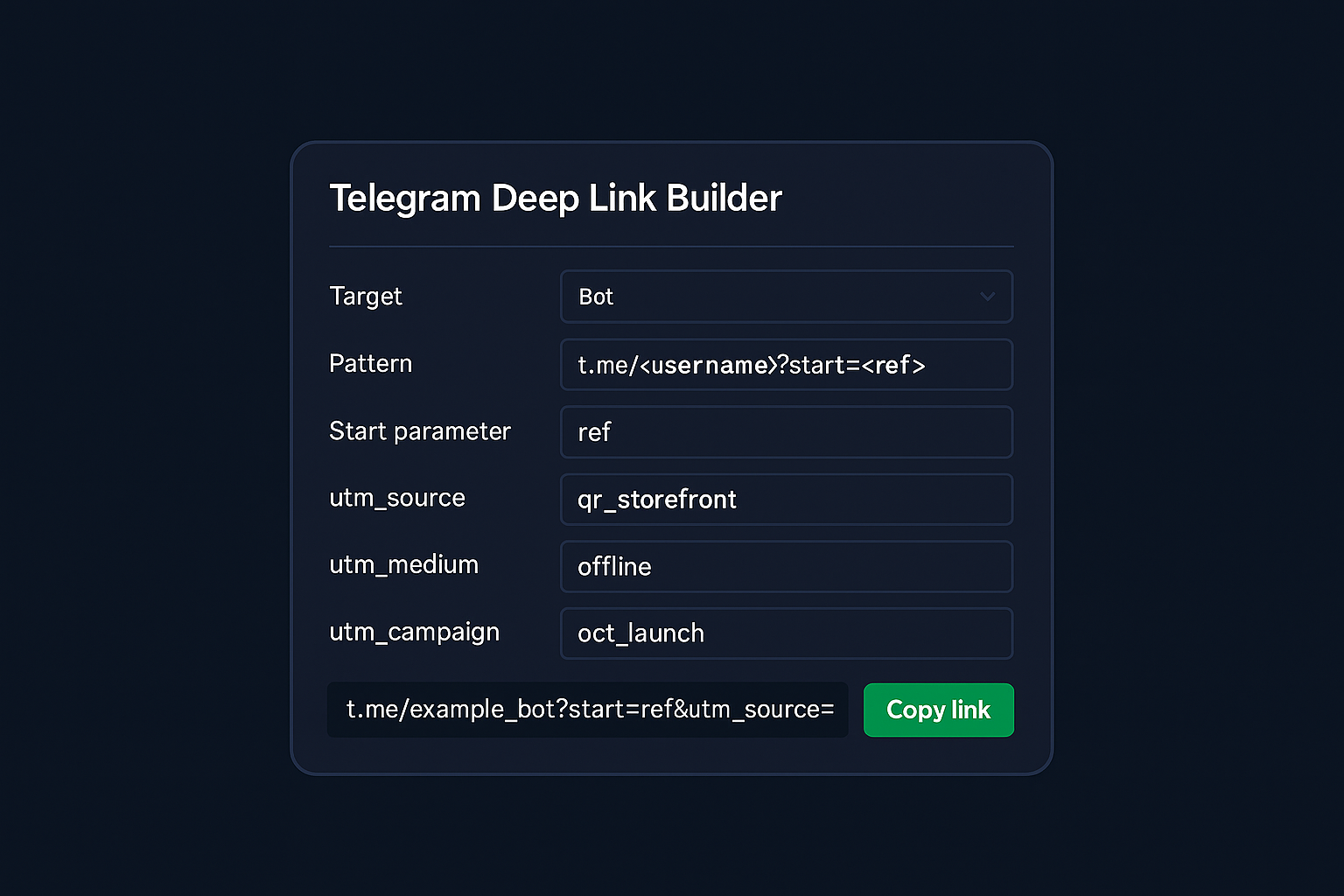Click the Pattern field showing the t.me template
This screenshot has width=1344, height=896.
coord(785,365)
